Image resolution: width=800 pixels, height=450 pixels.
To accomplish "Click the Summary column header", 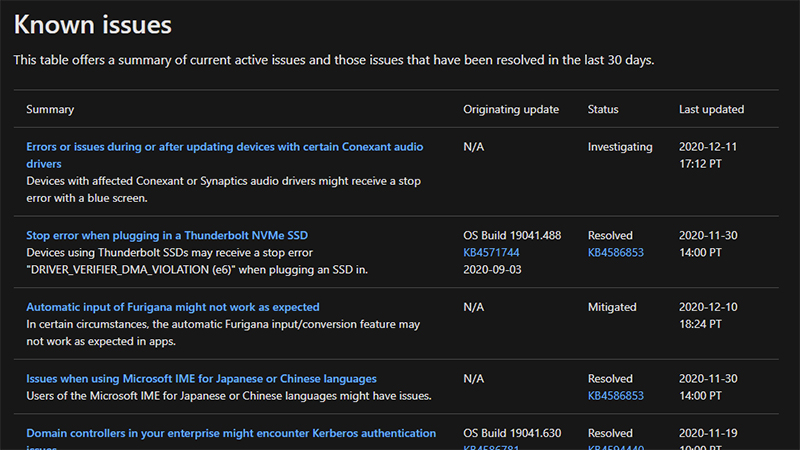I will 50,109.
